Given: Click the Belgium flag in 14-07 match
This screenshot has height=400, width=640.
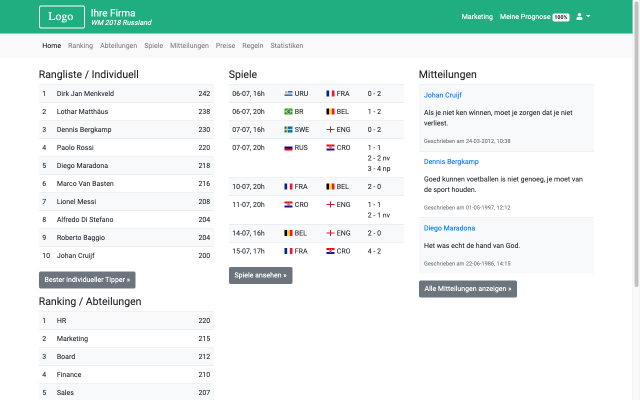Looking at the screenshot, I should coord(289,232).
